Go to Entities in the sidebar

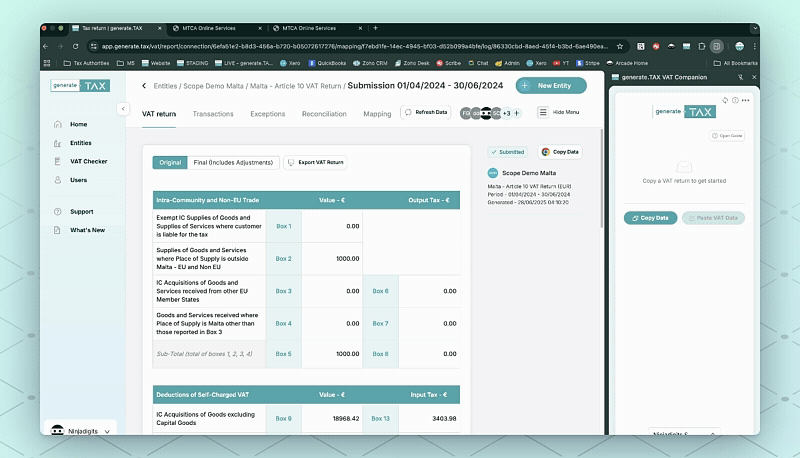pos(80,143)
